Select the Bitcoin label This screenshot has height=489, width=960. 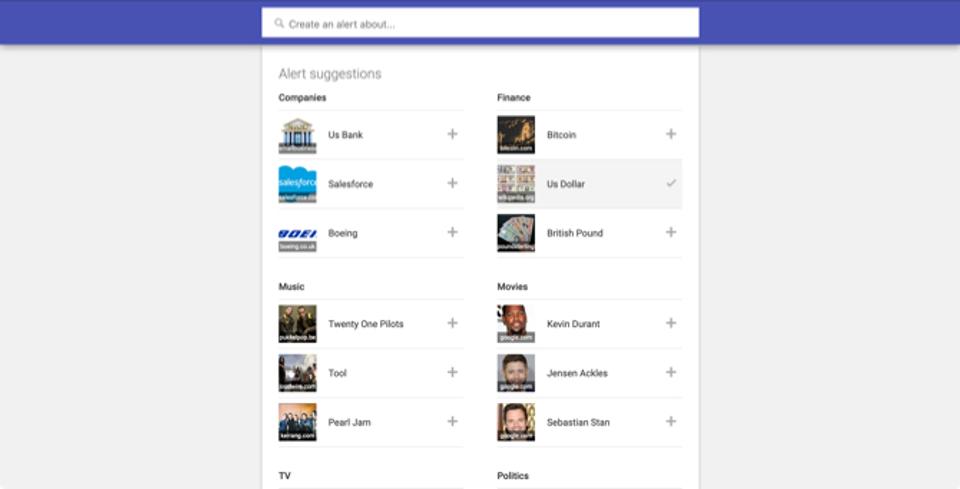point(561,135)
